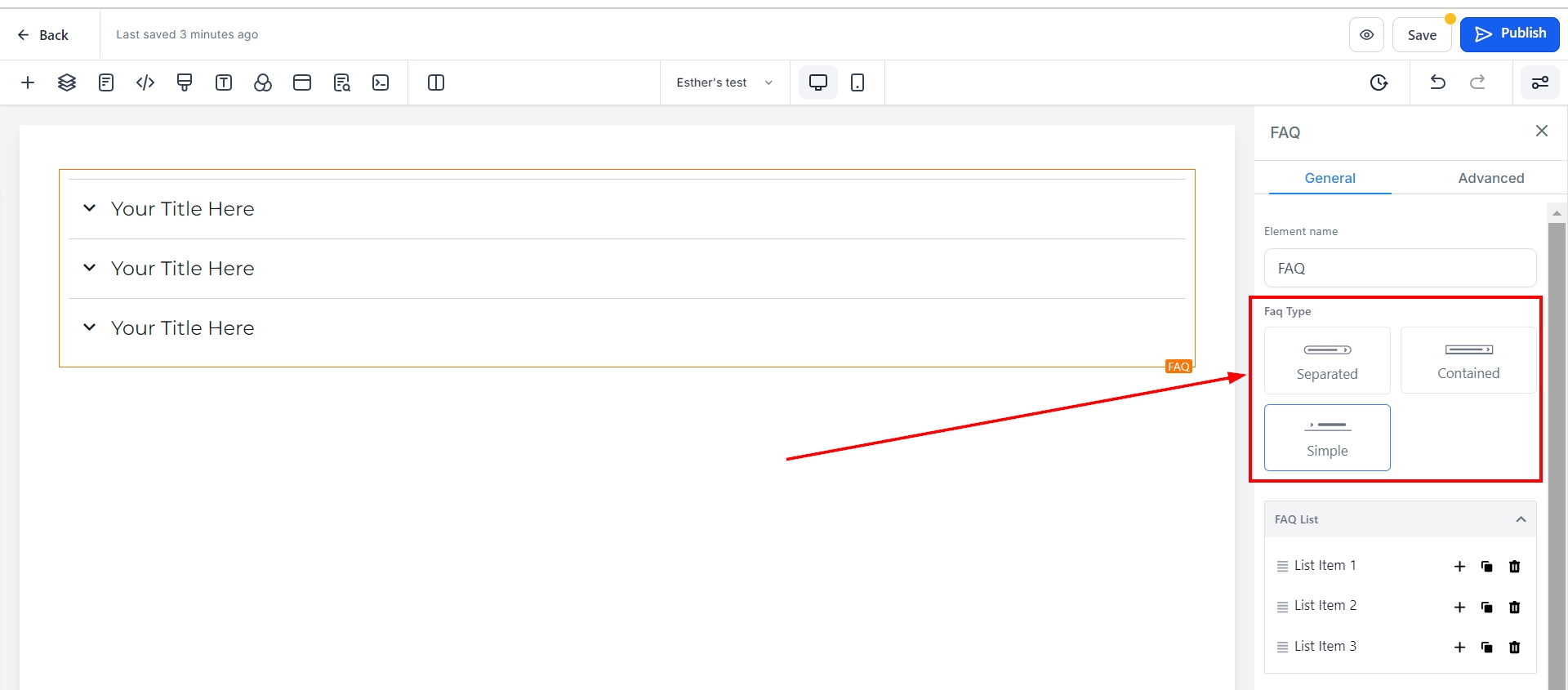Click the drag handle of List Item 2
The width and height of the screenshot is (1568, 690).
click(x=1282, y=607)
